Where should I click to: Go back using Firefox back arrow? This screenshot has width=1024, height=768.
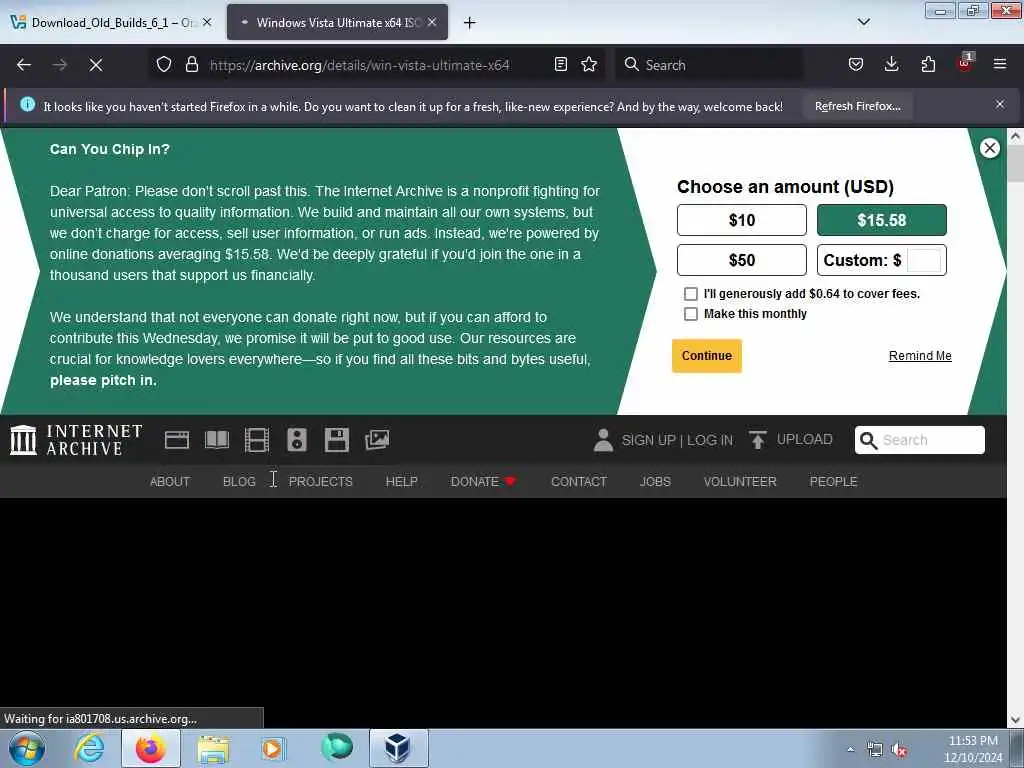click(24, 65)
